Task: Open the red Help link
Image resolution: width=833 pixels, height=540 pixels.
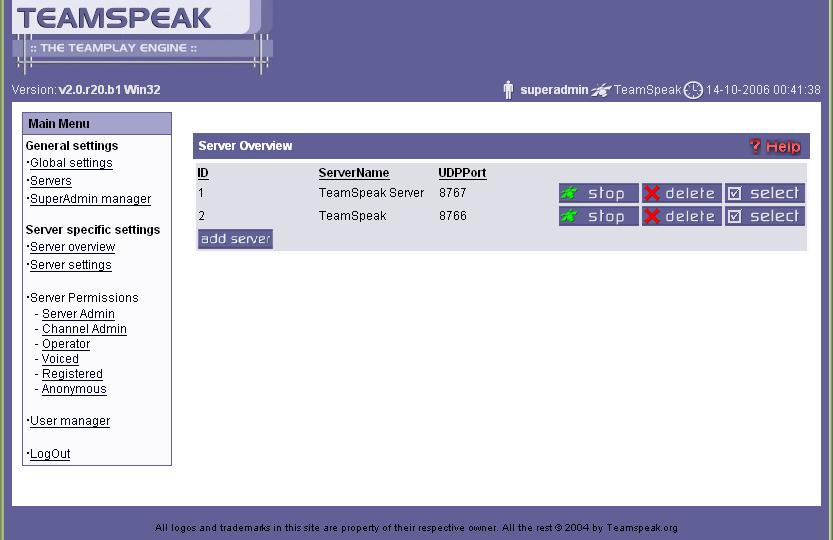Action: (775, 146)
